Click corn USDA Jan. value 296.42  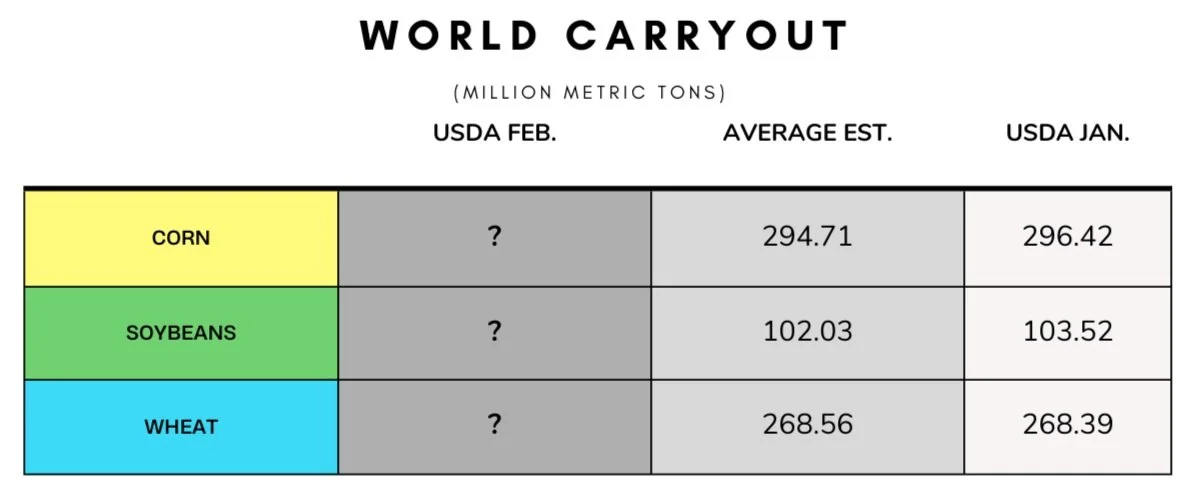(1068, 237)
